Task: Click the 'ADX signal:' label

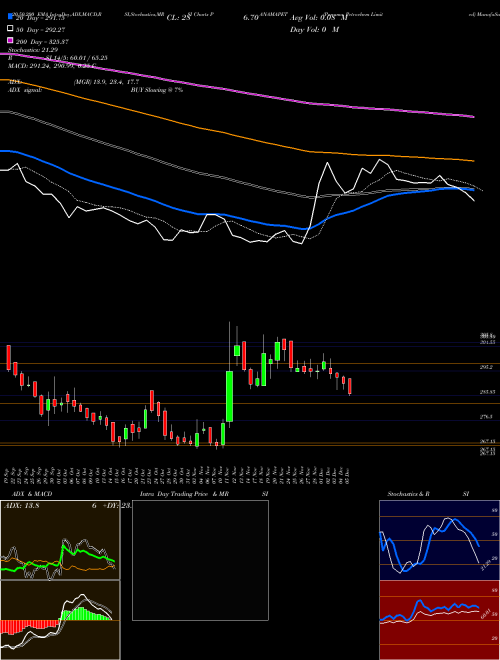Action: coord(24,90)
